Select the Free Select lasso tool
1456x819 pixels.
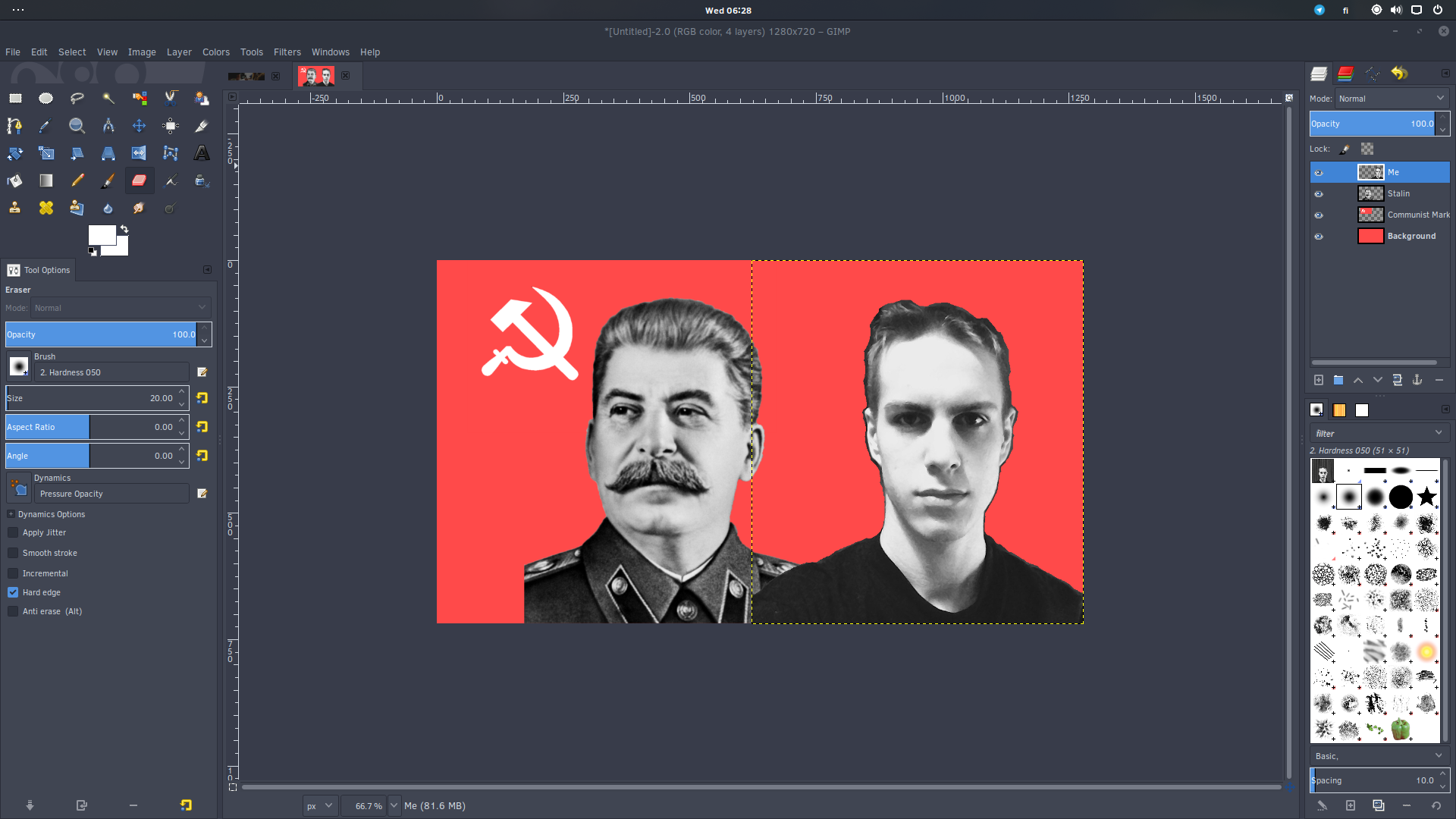pos(77,98)
